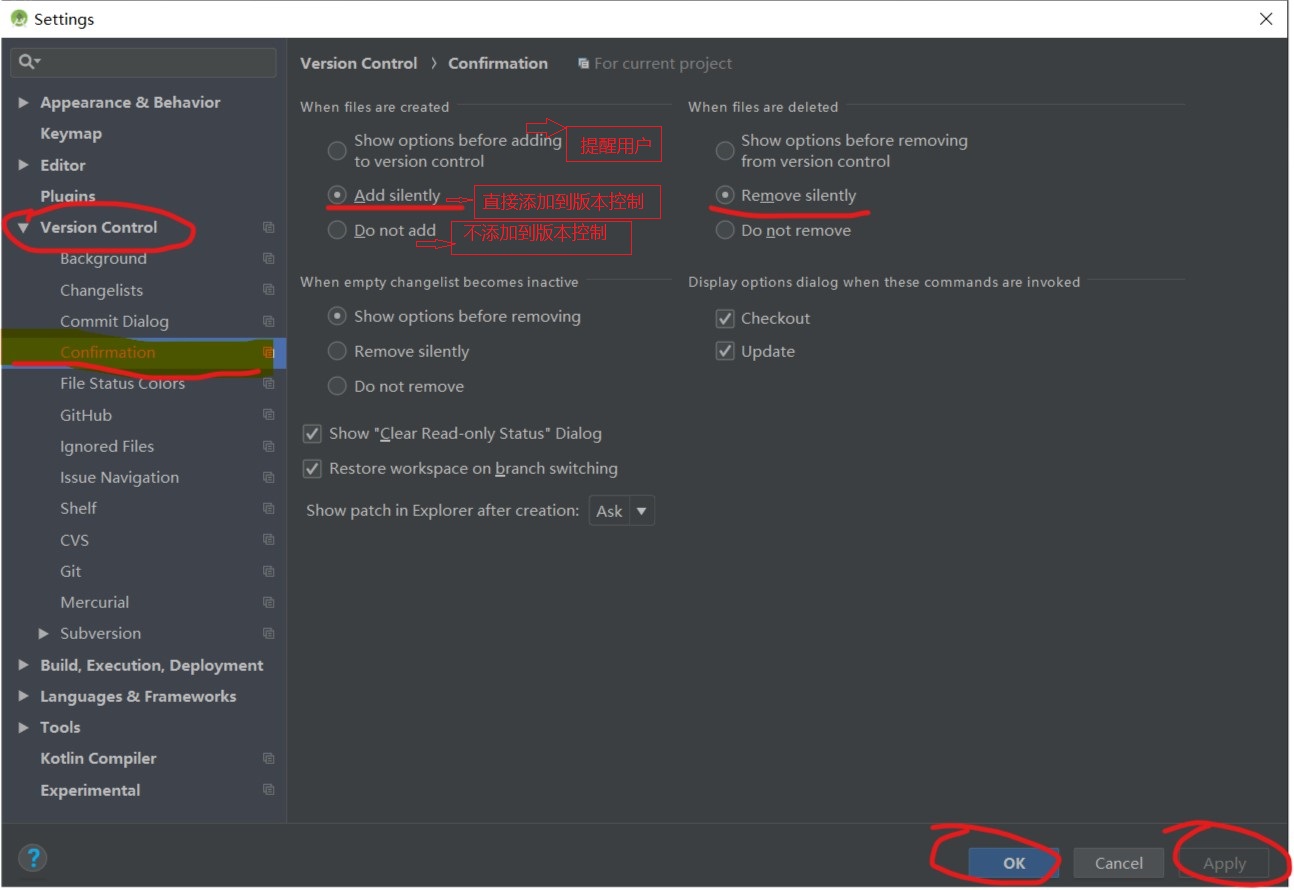The width and height of the screenshot is (1294, 890).
Task: Select 'Remove silently' under files deleted
Action: 725,195
